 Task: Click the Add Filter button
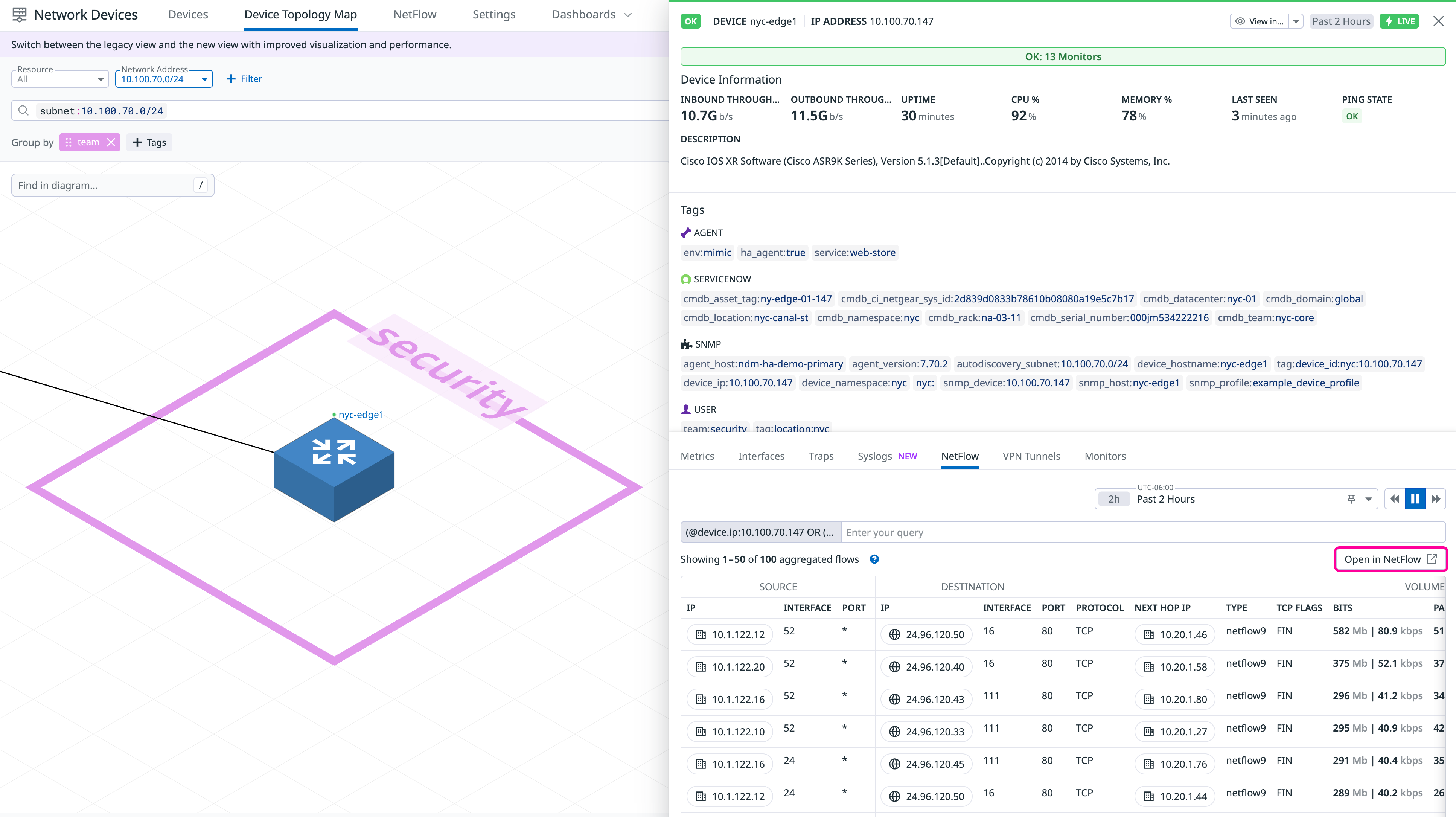coord(244,79)
